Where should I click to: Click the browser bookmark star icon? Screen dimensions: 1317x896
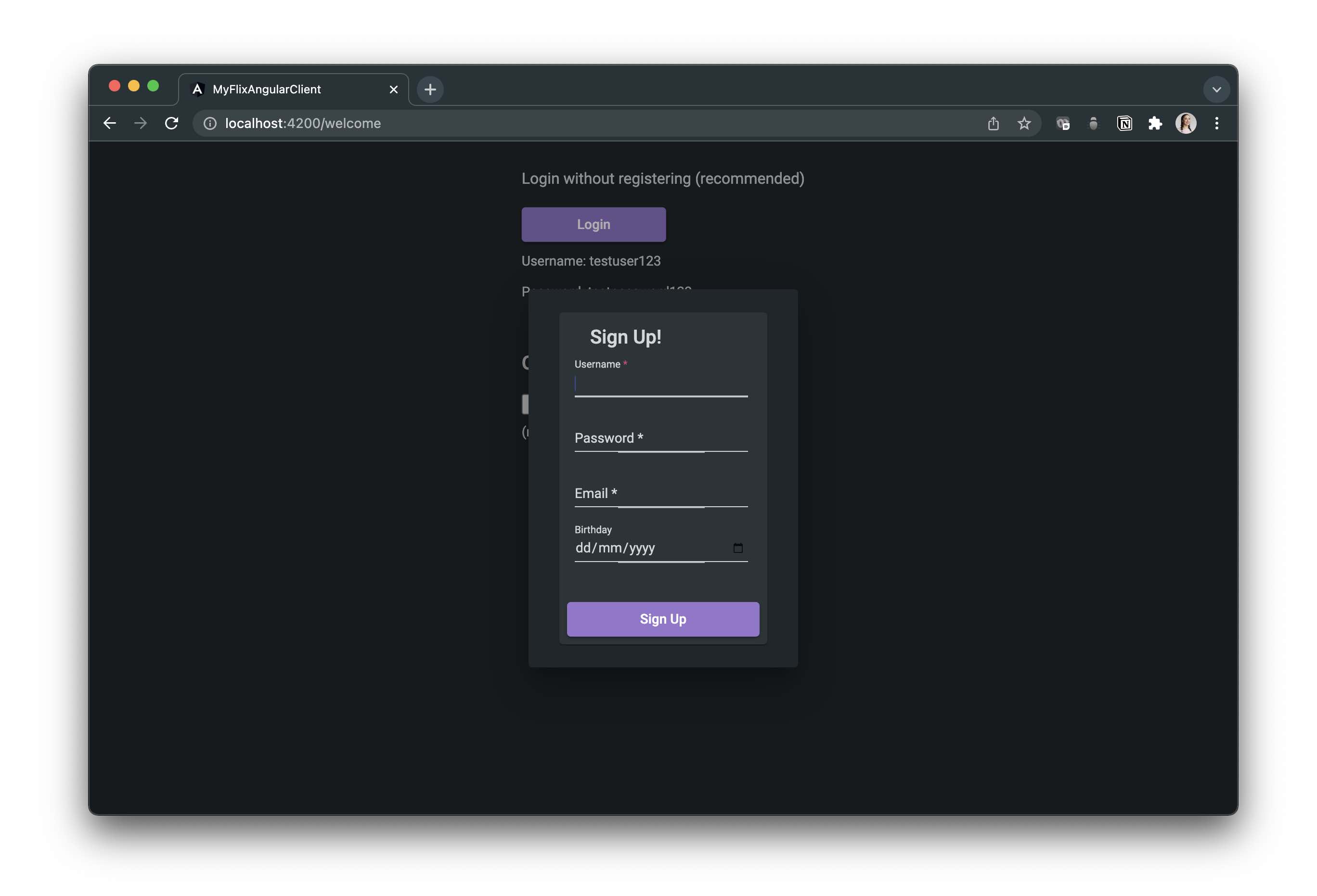tap(1025, 123)
